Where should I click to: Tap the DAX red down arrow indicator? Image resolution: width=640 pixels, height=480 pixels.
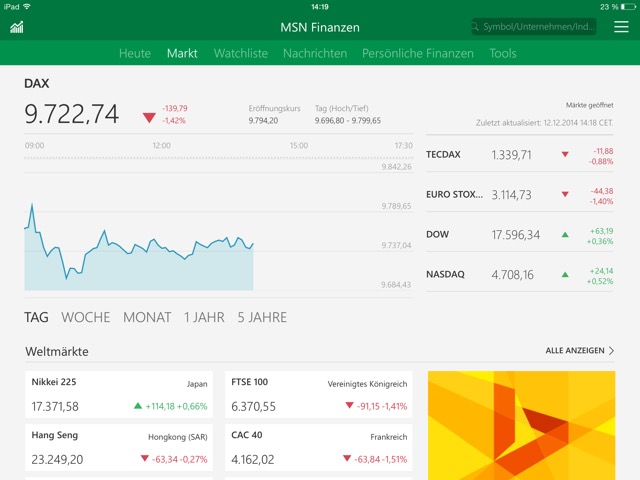149,117
